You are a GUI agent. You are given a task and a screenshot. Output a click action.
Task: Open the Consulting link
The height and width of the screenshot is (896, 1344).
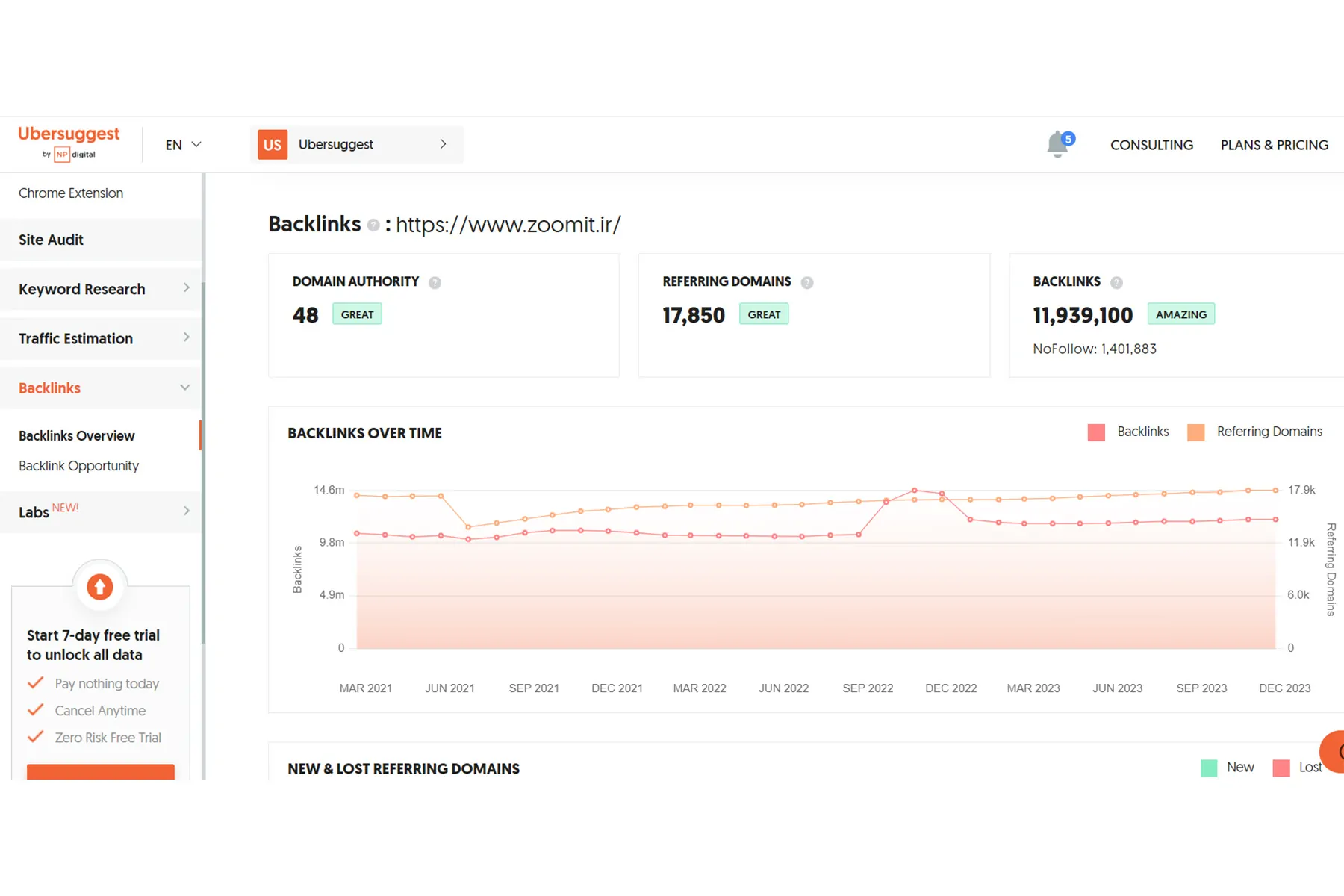click(1151, 145)
